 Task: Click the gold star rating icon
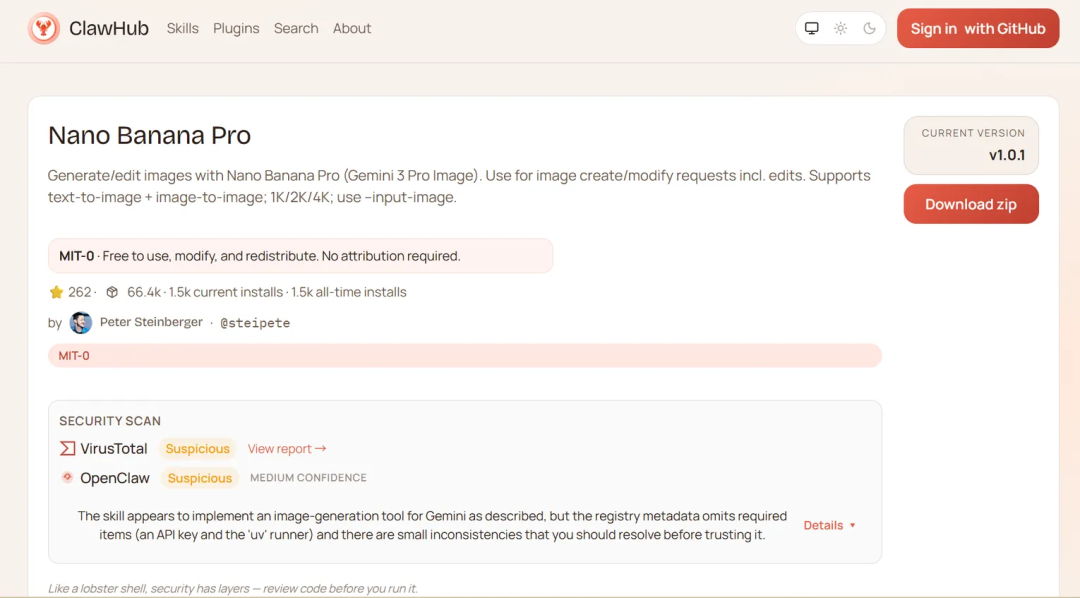[56, 292]
